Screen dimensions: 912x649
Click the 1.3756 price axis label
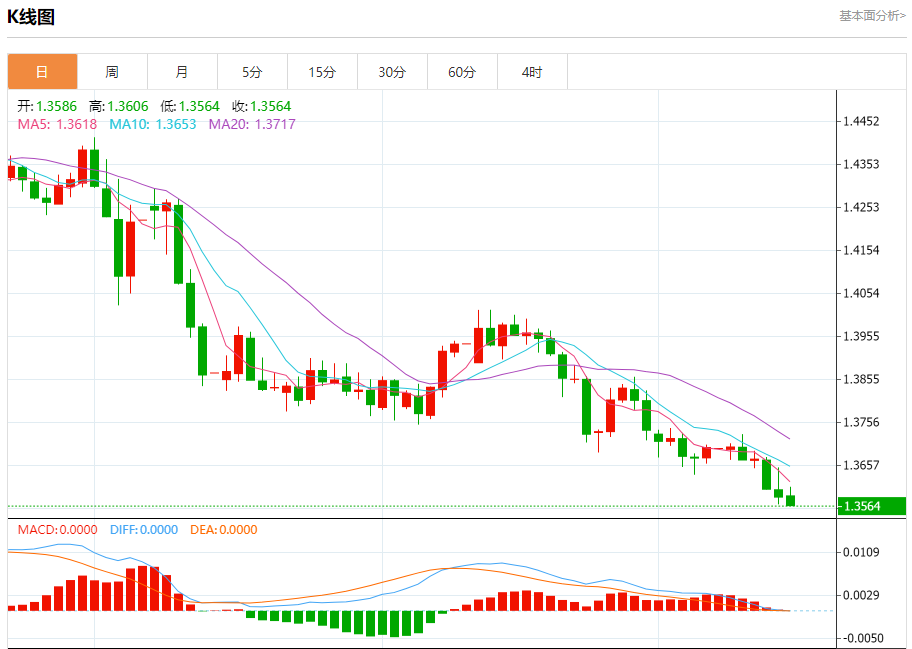[861, 423]
